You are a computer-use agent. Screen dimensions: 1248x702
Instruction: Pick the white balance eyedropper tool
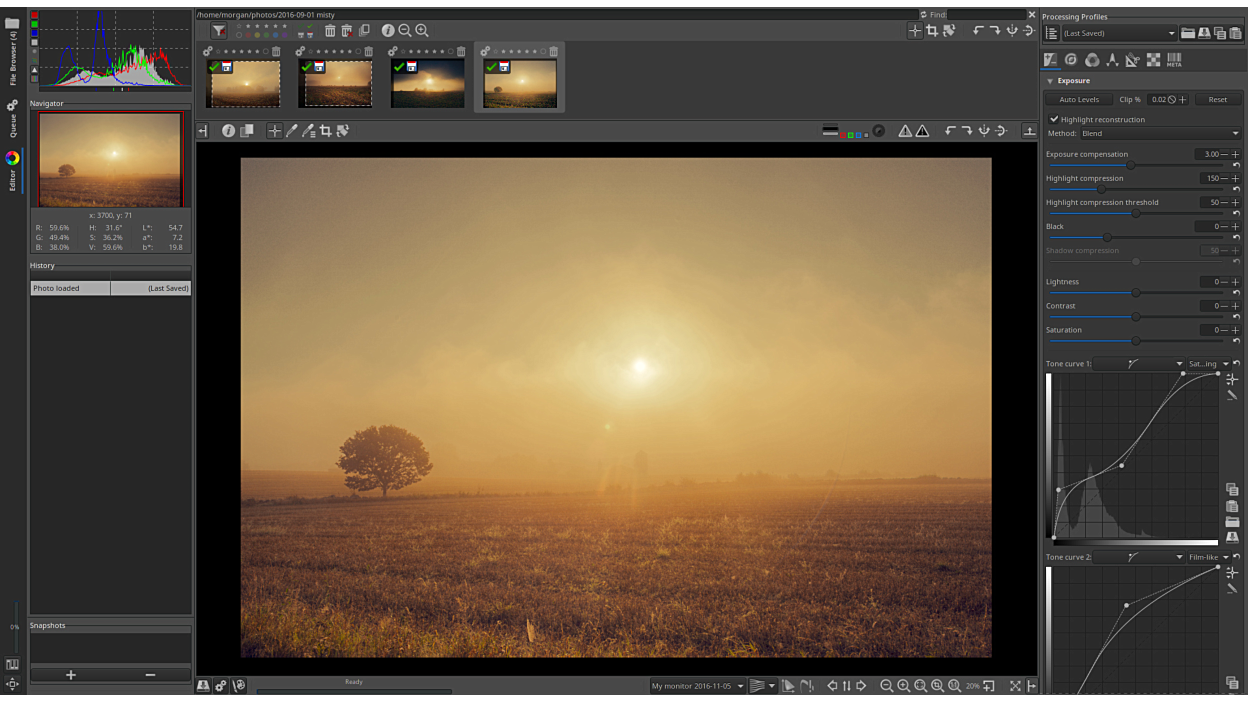(x=292, y=131)
